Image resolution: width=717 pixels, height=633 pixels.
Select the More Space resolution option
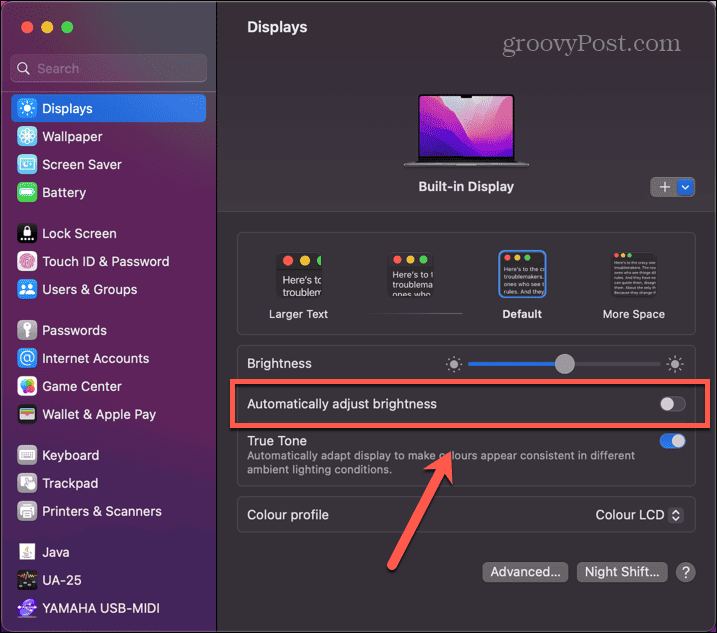pyautogui.click(x=634, y=285)
